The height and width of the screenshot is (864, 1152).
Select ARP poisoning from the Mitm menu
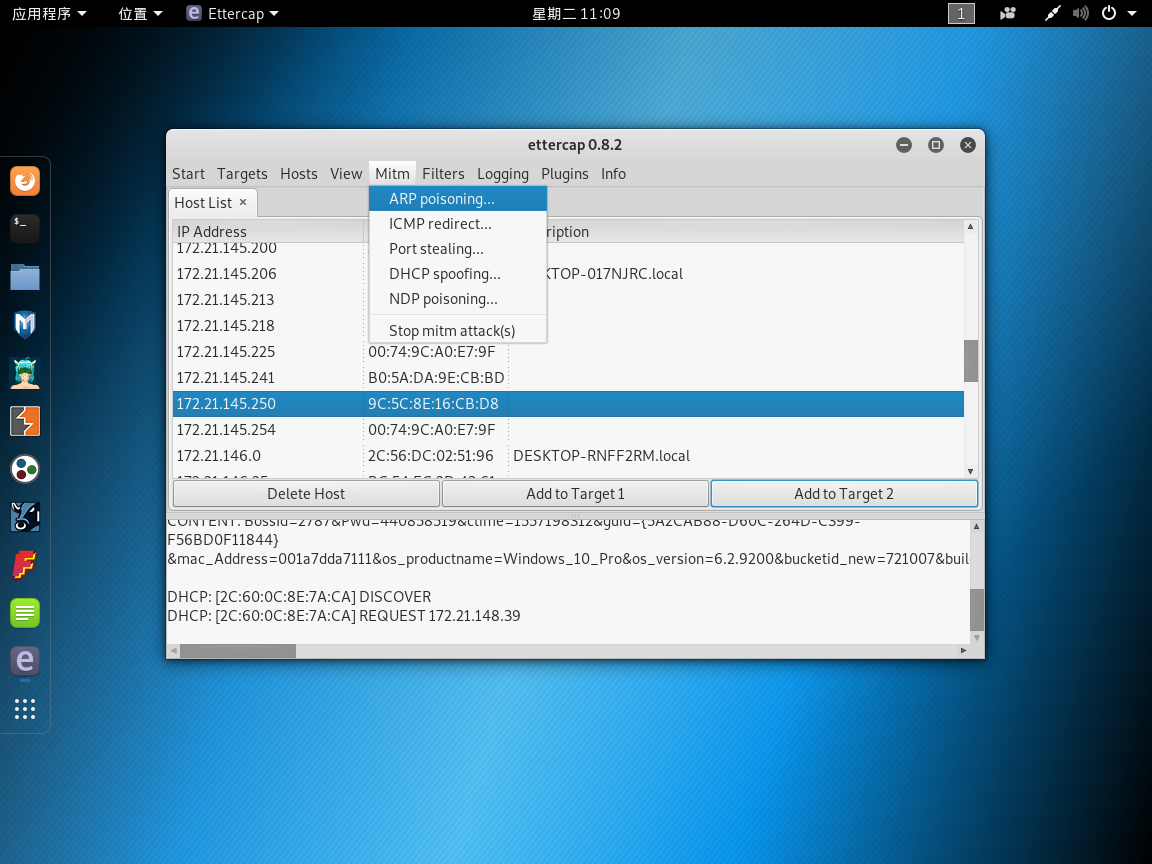(442, 198)
